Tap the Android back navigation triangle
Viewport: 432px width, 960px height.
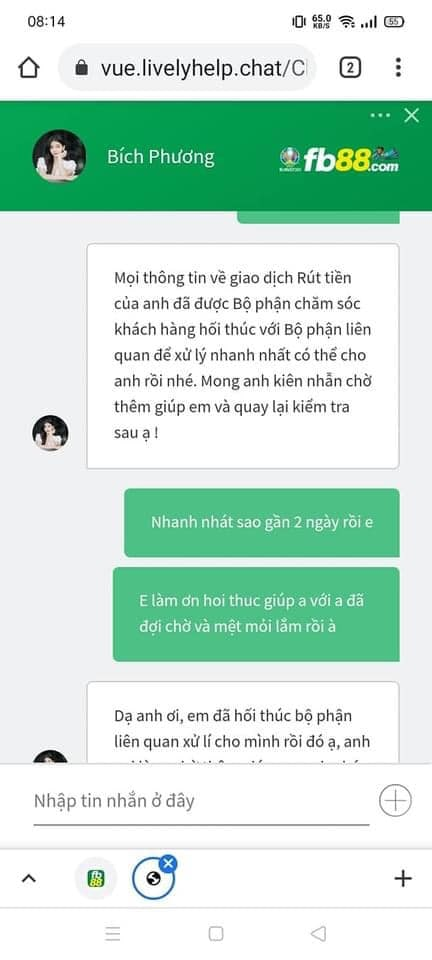click(x=318, y=934)
